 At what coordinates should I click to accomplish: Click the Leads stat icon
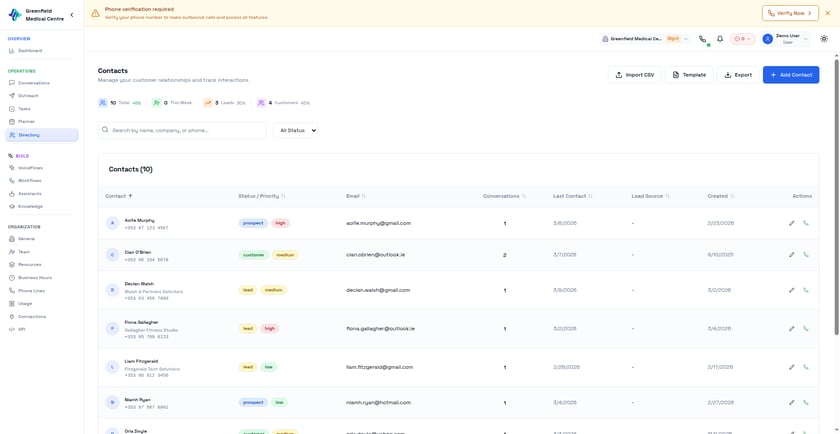click(x=207, y=102)
